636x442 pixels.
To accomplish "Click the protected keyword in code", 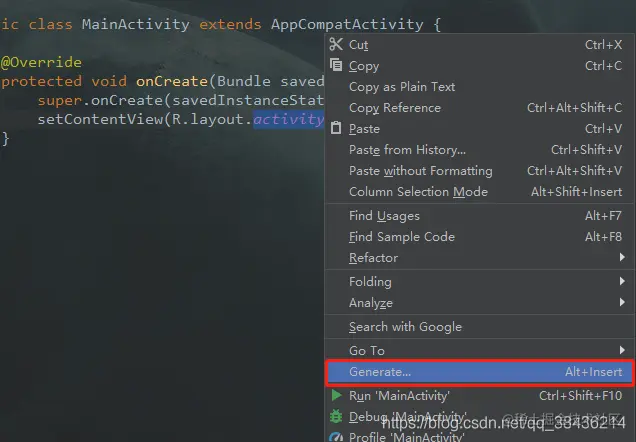I will point(41,82).
